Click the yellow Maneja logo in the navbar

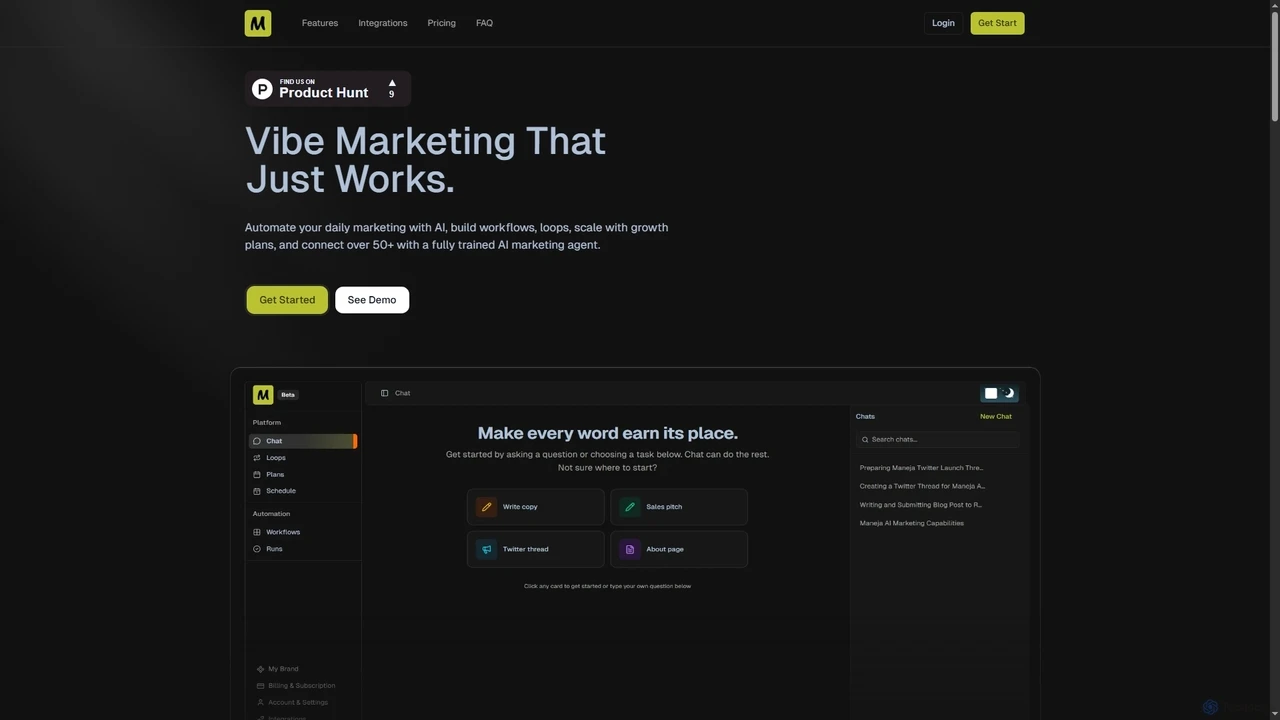(x=258, y=23)
